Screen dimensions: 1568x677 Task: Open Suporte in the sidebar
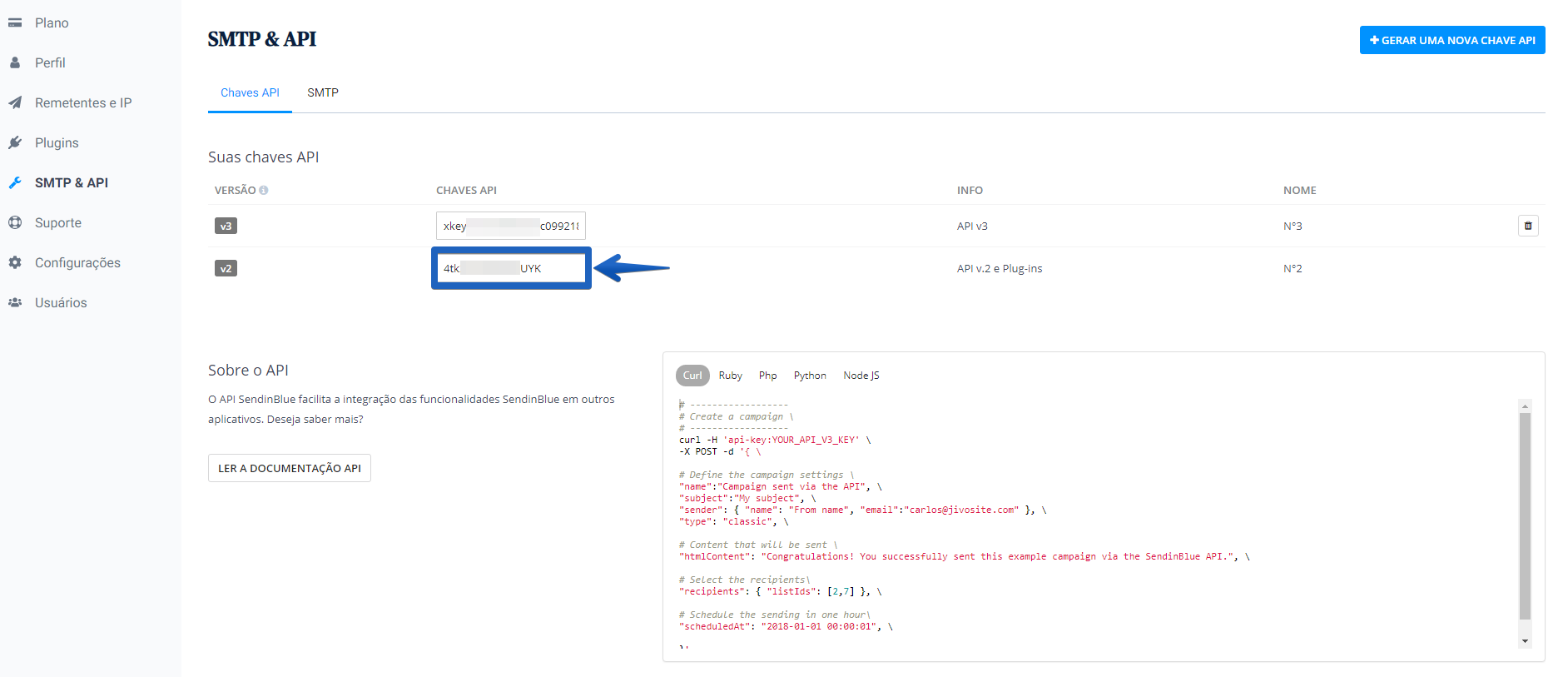point(58,222)
